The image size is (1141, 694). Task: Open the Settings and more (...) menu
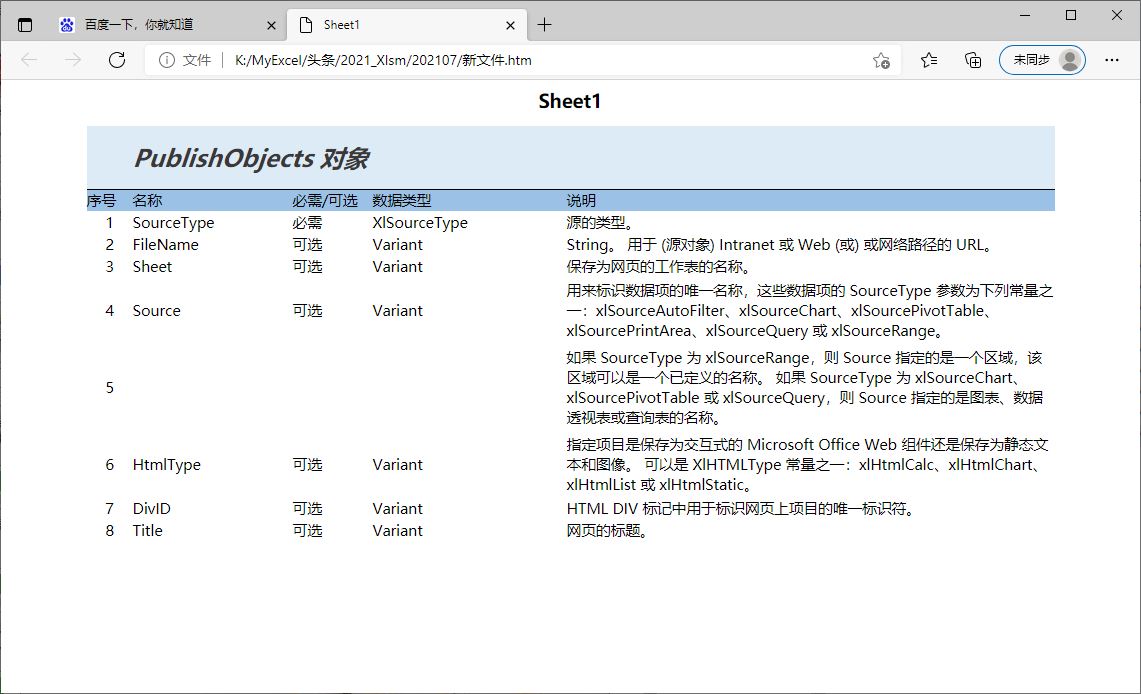pyautogui.click(x=1112, y=60)
